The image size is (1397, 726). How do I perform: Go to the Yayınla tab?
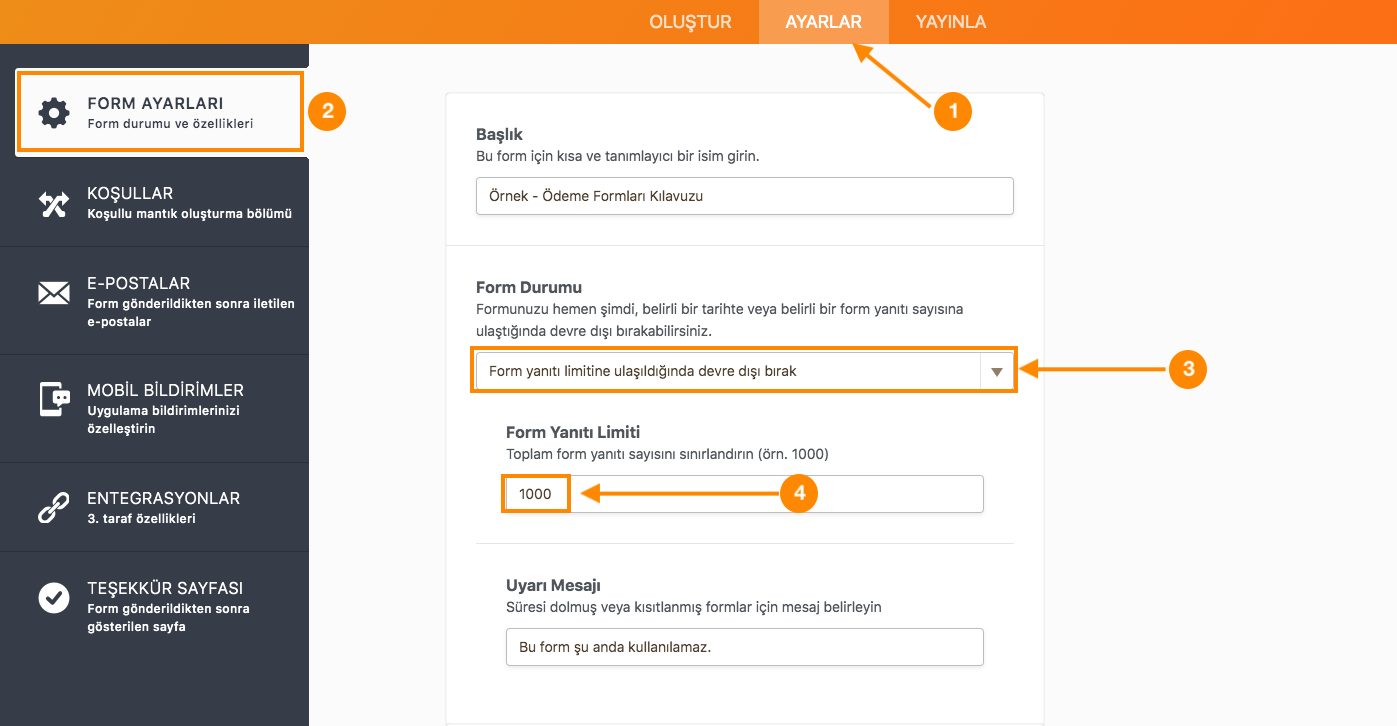click(x=950, y=22)
